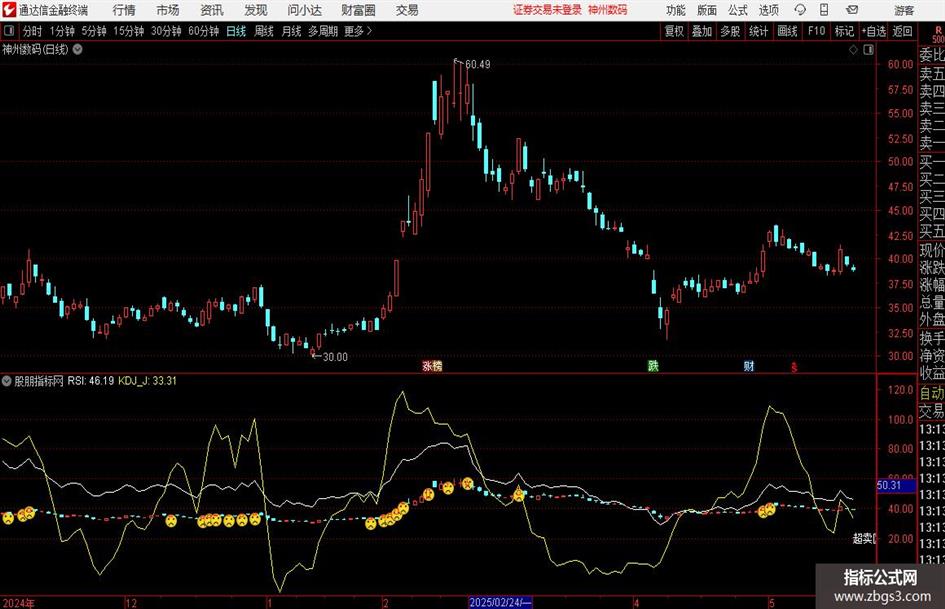Click the green 跌 marker on the chart
Viewport: 945px width, 609px height.
tap(653, 365)
